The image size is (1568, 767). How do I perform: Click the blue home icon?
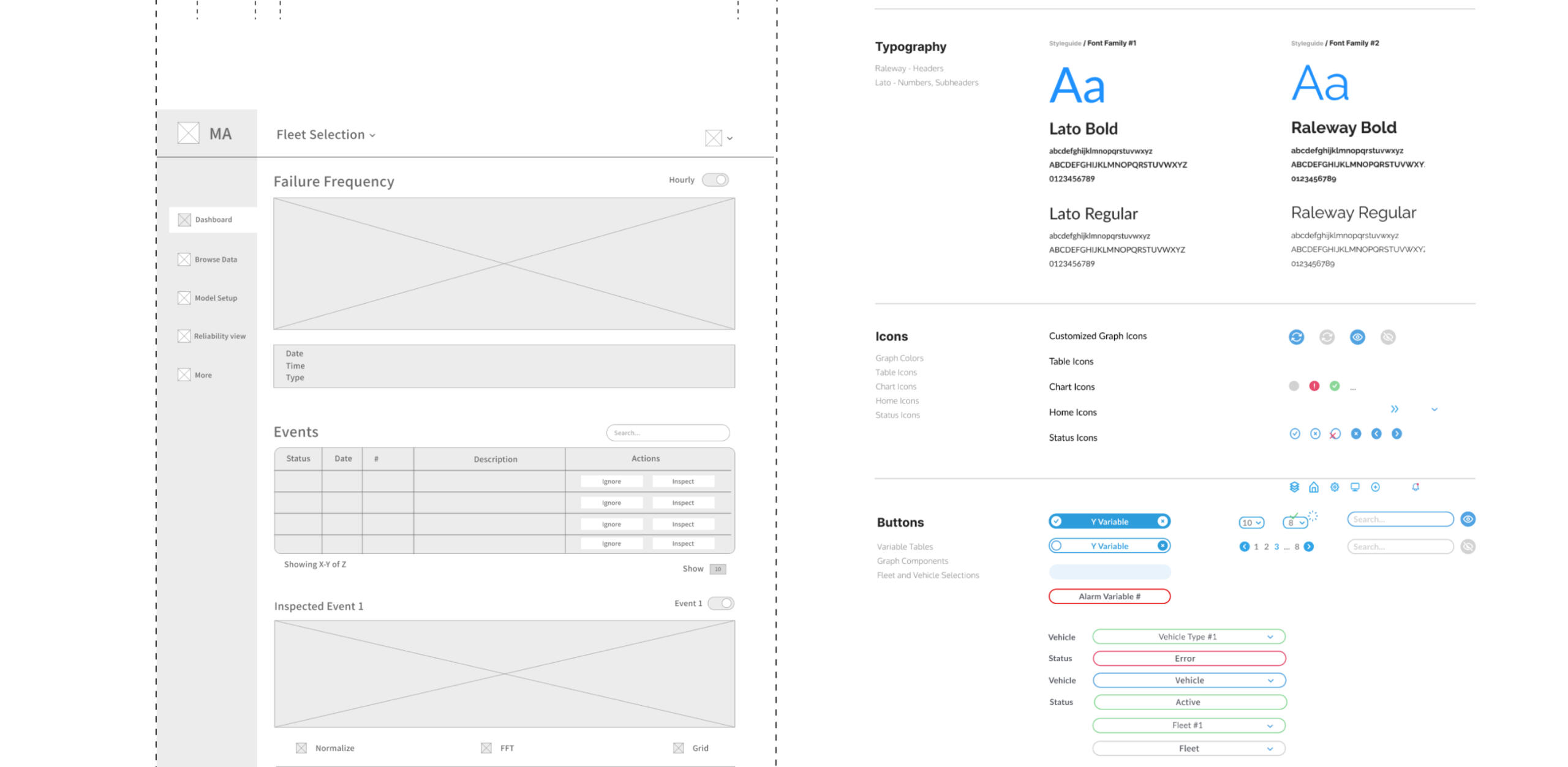pos(1314,487)
